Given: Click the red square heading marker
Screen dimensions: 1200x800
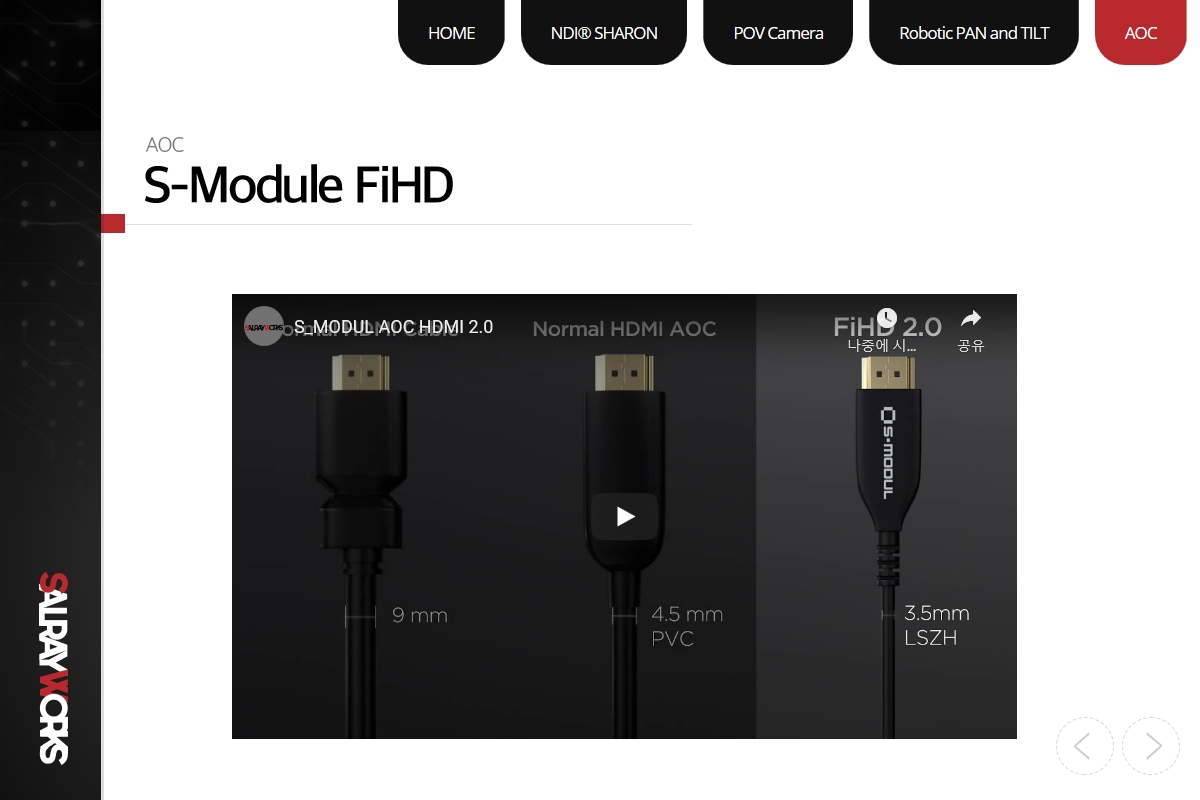Looking at the screenshot, I should [113, 223].
